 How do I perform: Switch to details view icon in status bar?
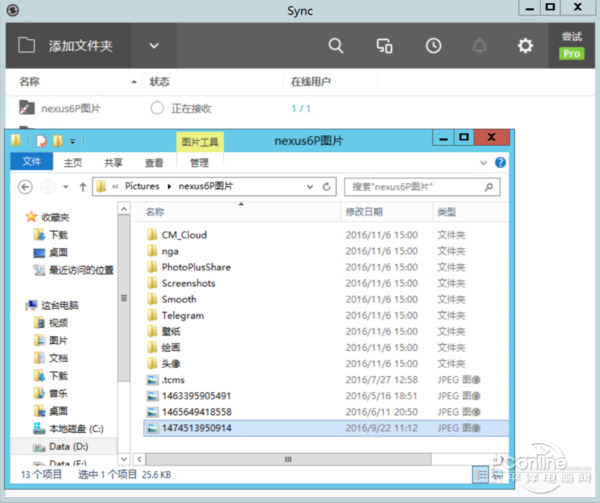481,475
